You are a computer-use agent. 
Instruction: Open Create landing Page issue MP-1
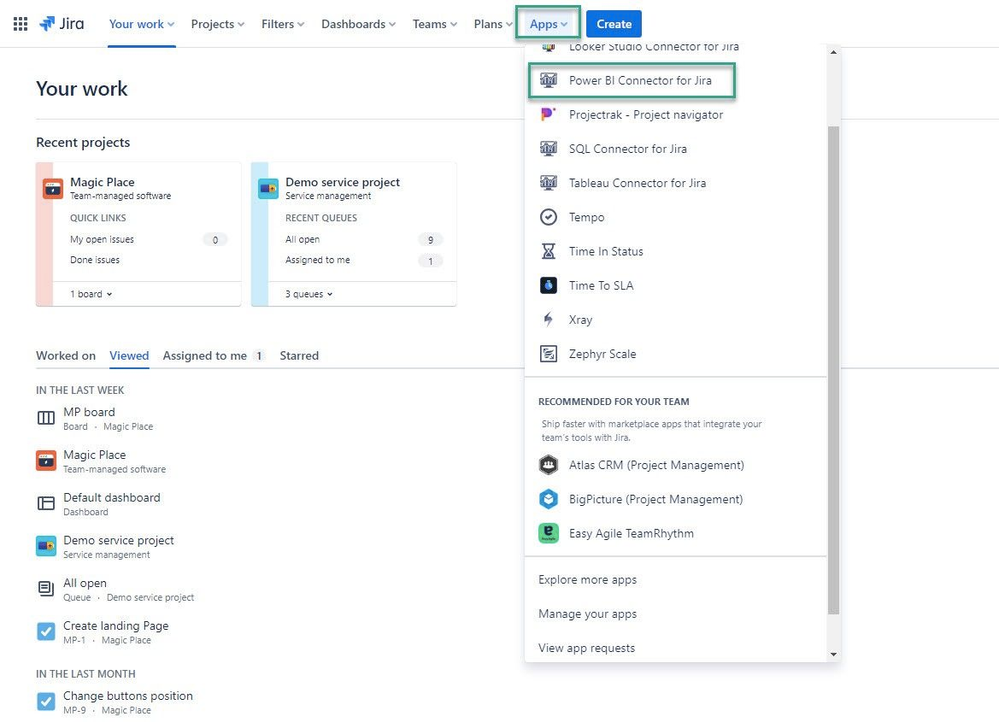(116, 626)
